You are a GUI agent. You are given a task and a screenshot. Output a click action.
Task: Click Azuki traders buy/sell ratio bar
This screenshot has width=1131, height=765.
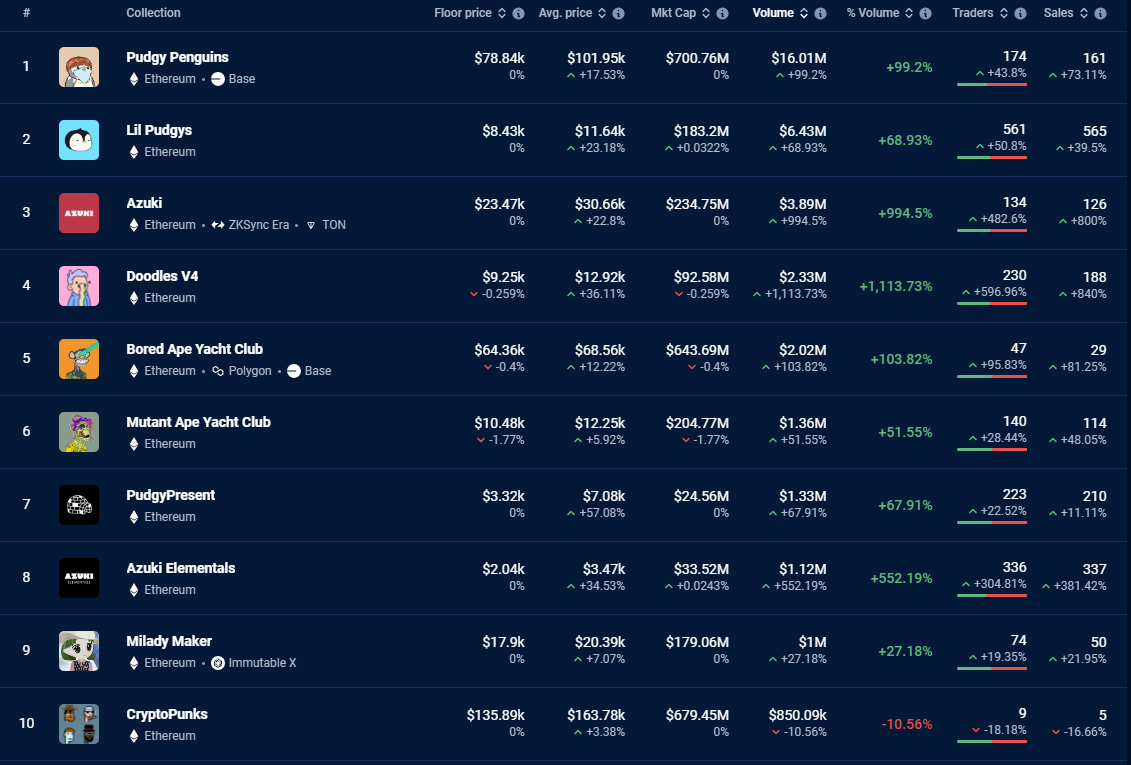point(992,231)
